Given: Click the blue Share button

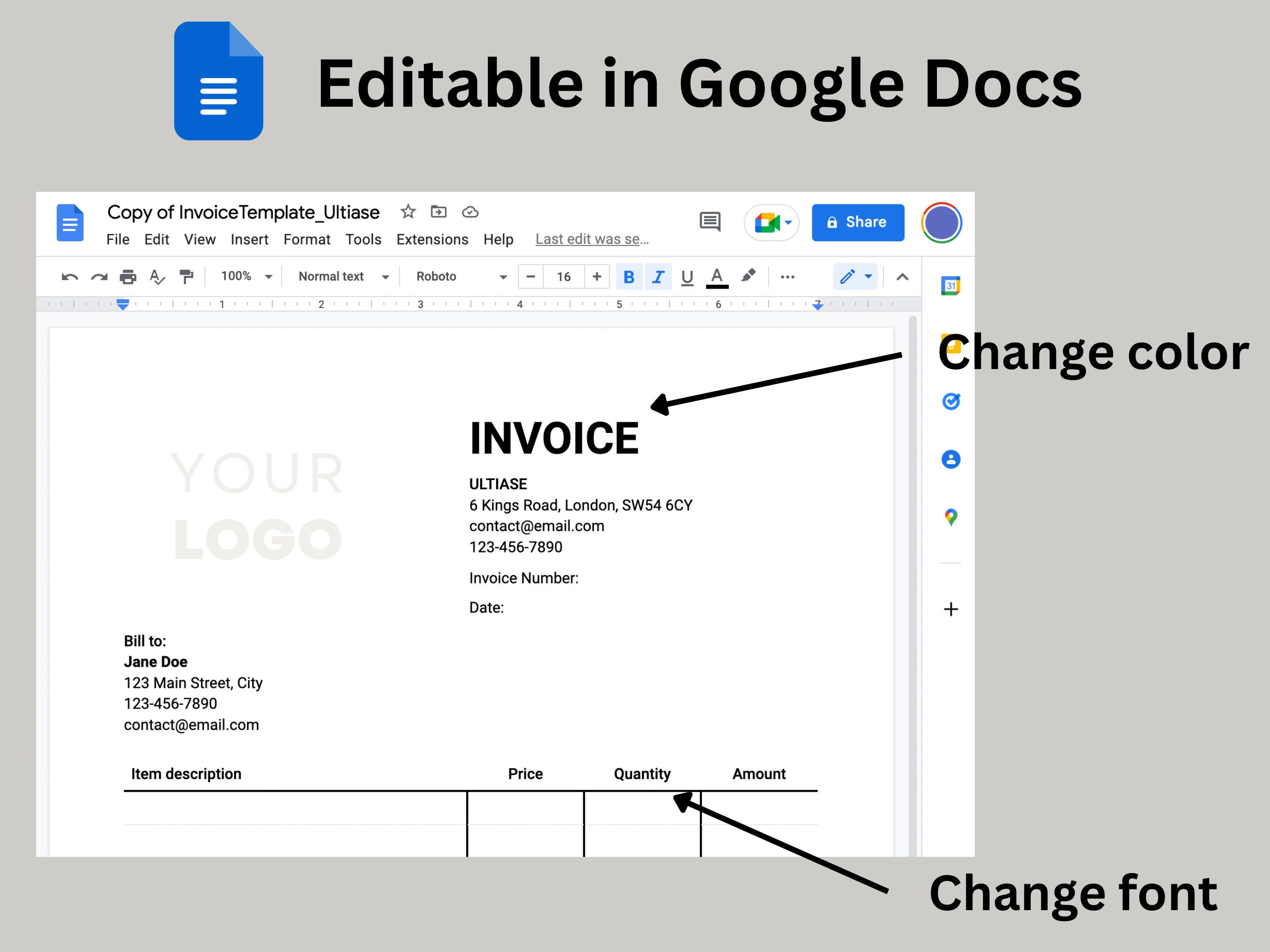Looking at the screenshot, I should (x=858, y=223).
